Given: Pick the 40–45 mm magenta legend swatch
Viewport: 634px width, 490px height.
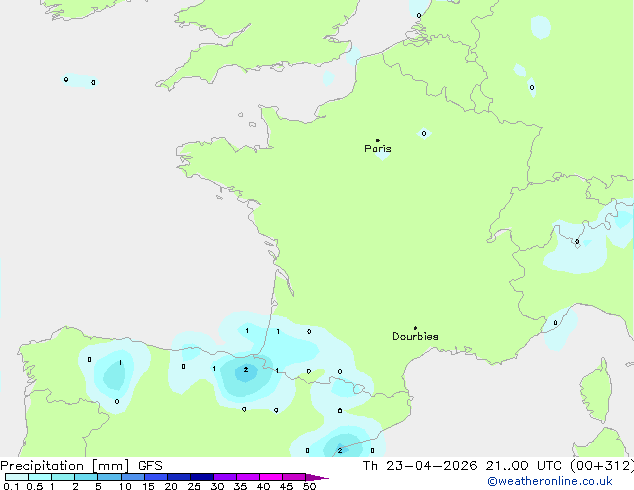Looking at the screenshot, I should (271, 477).
